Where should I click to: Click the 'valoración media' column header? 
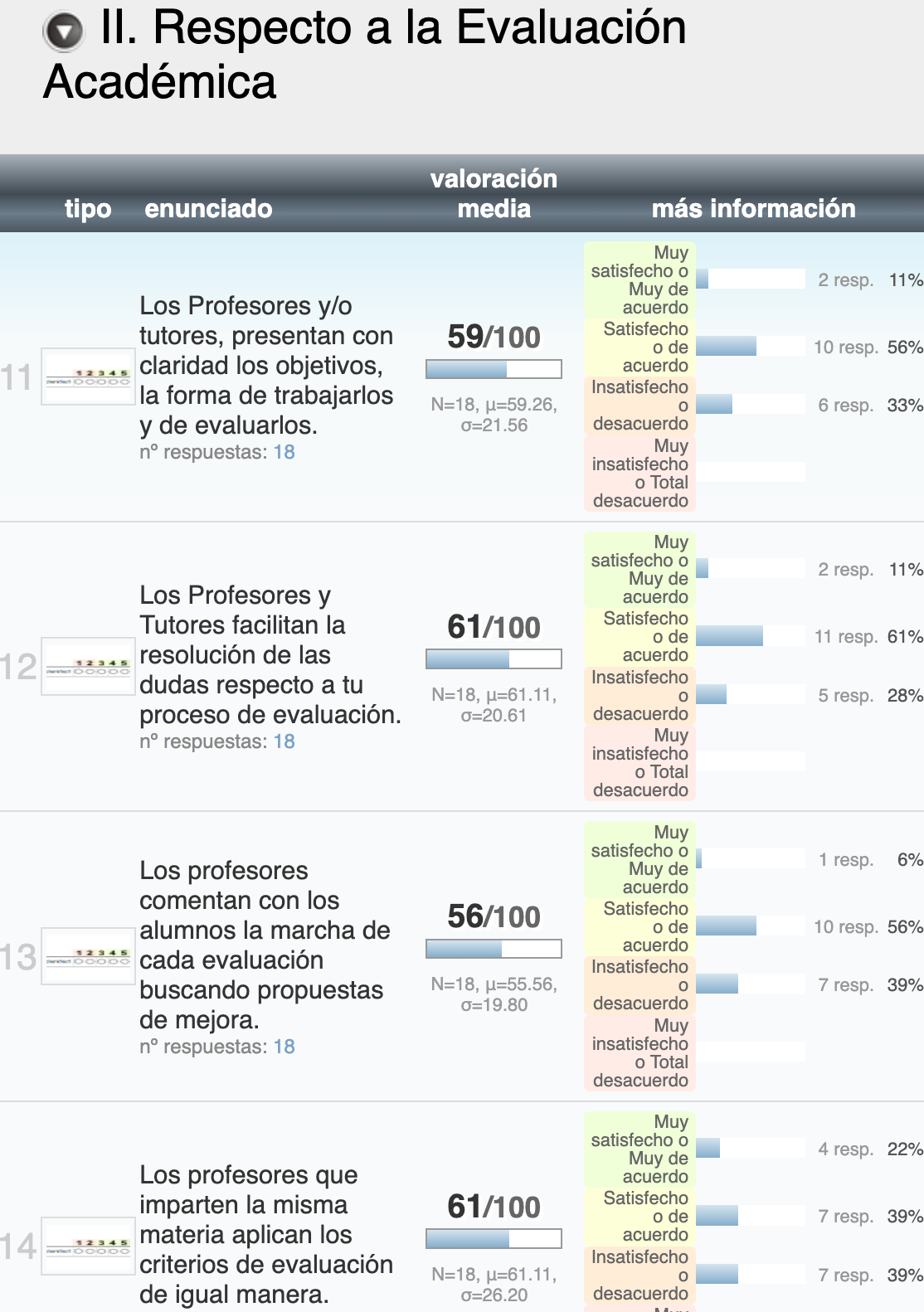click(494, 193)
